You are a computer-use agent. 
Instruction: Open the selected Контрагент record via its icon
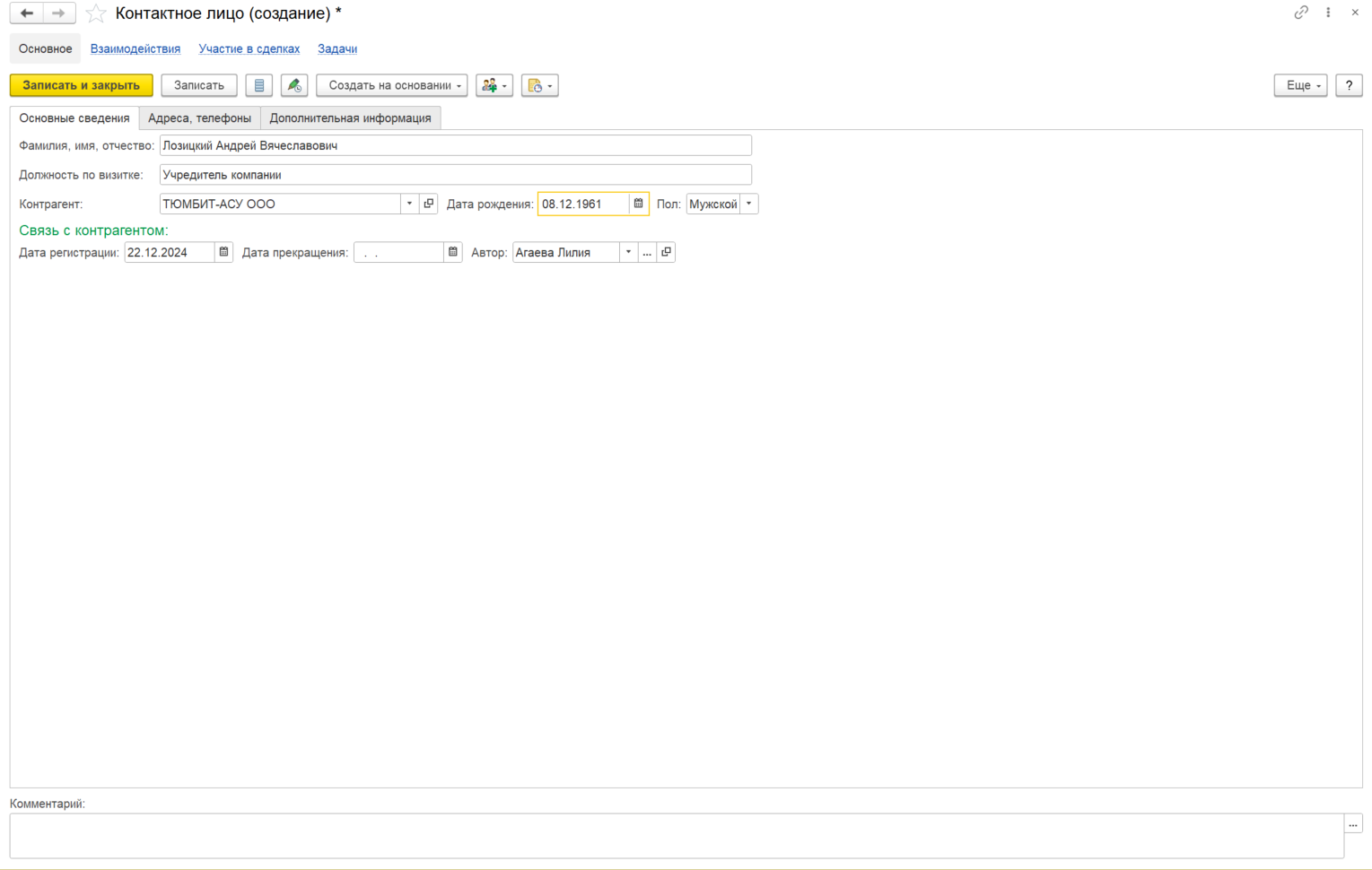(429, 204)
